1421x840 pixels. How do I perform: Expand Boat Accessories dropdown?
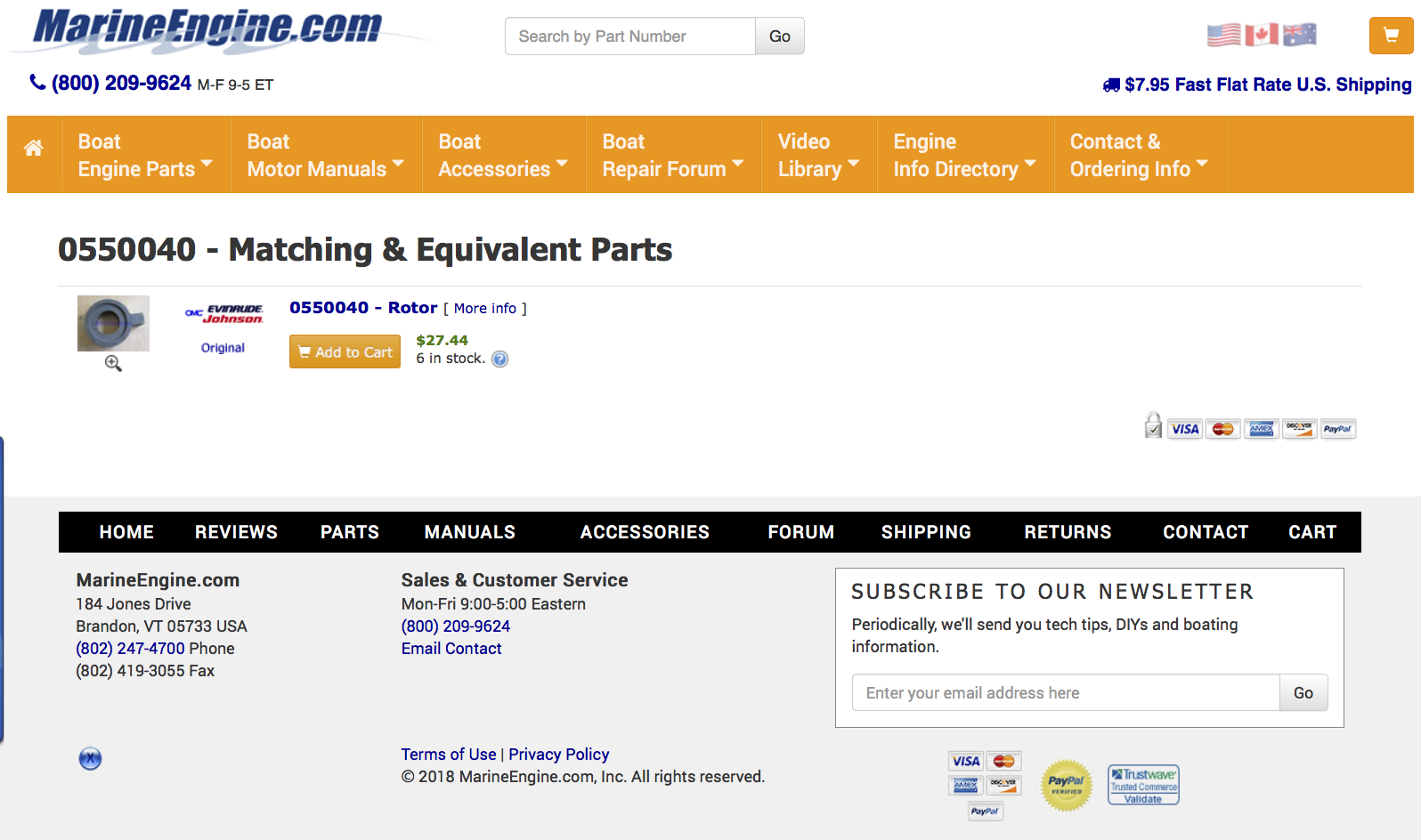pos(503,155)
